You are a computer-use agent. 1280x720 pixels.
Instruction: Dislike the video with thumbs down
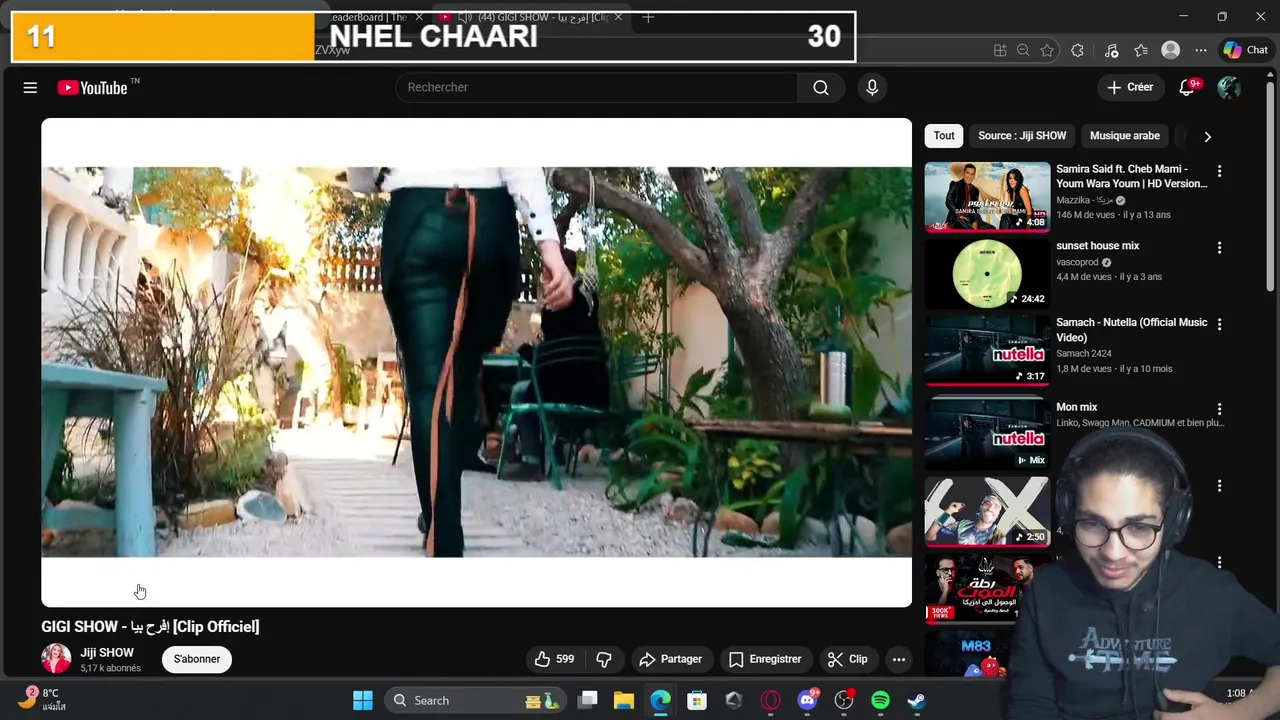tap(604, 659)
